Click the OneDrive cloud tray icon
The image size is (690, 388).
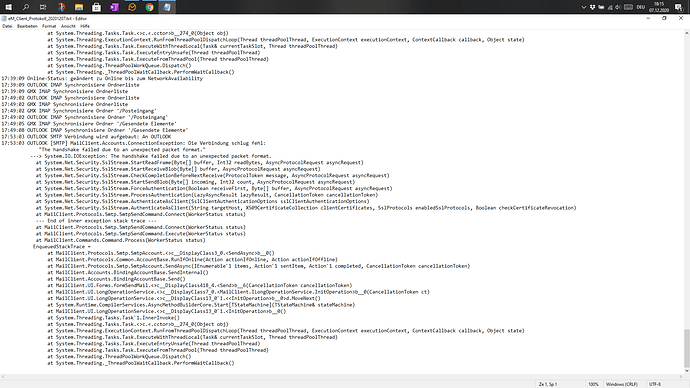[601, 7]
